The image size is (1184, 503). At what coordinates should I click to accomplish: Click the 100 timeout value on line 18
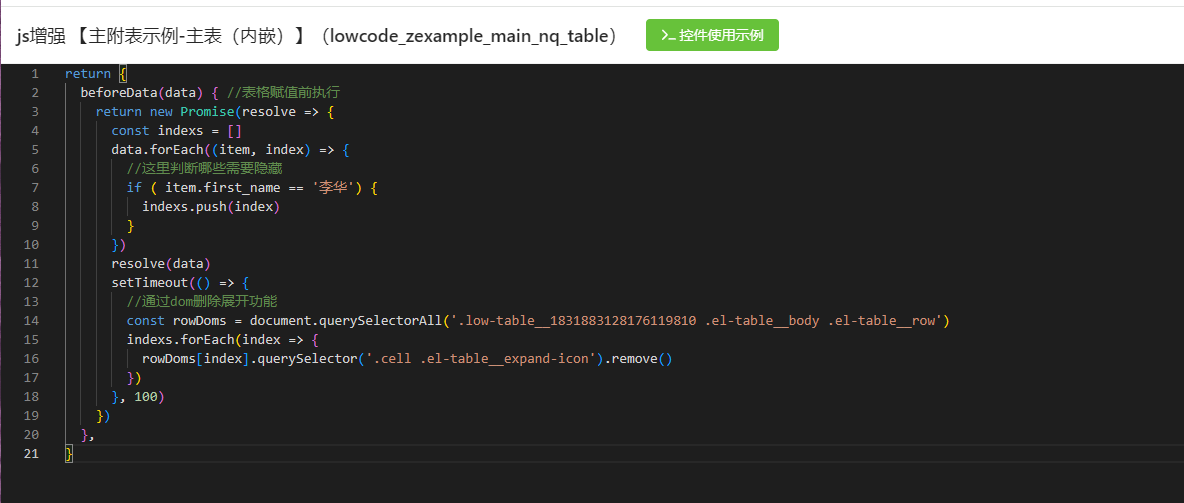tap(145, 397)
